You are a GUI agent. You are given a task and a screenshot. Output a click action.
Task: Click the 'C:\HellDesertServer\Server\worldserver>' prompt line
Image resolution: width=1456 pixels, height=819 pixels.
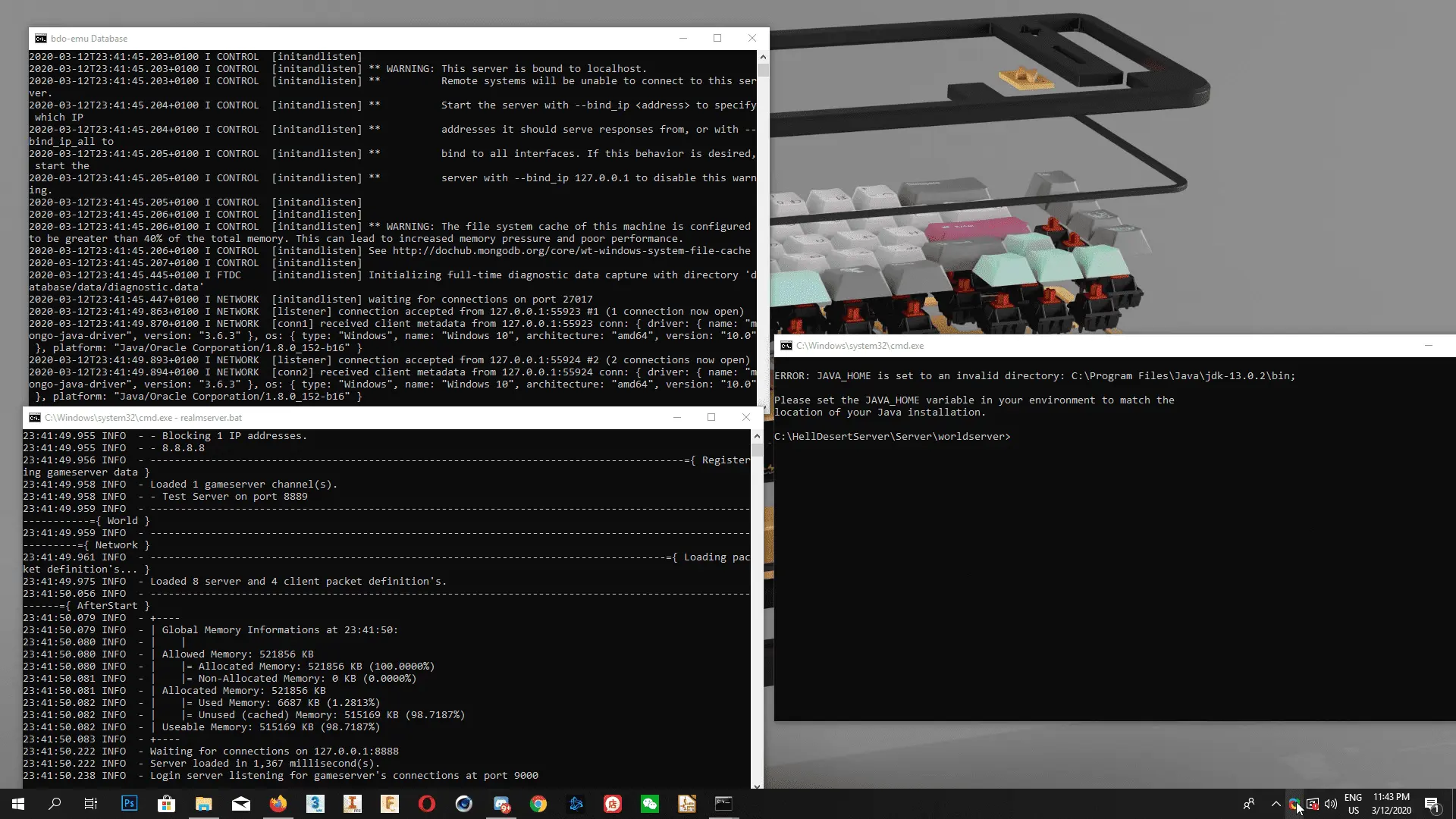(892, 437)
